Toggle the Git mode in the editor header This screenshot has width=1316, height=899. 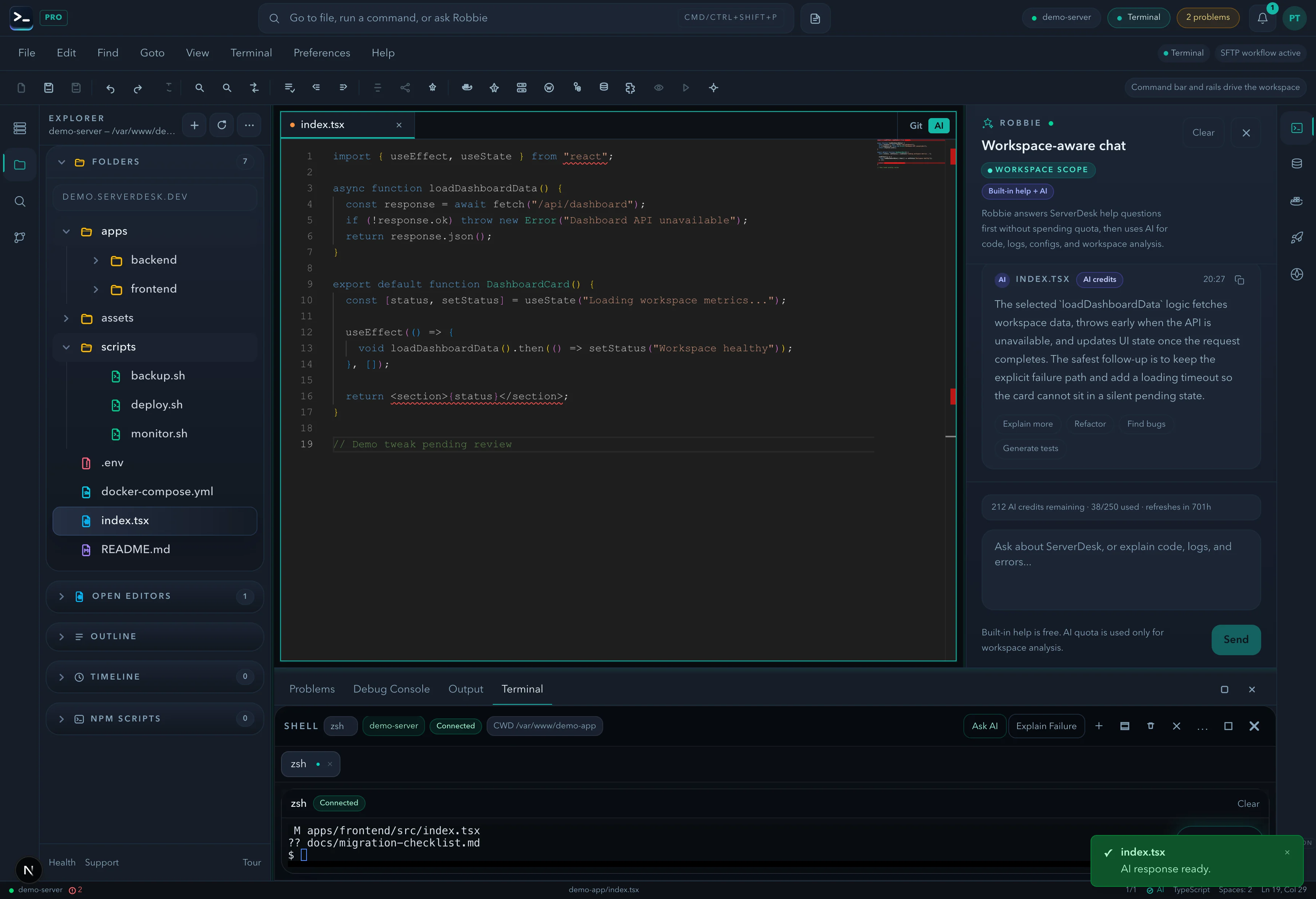tap(916, 126)
